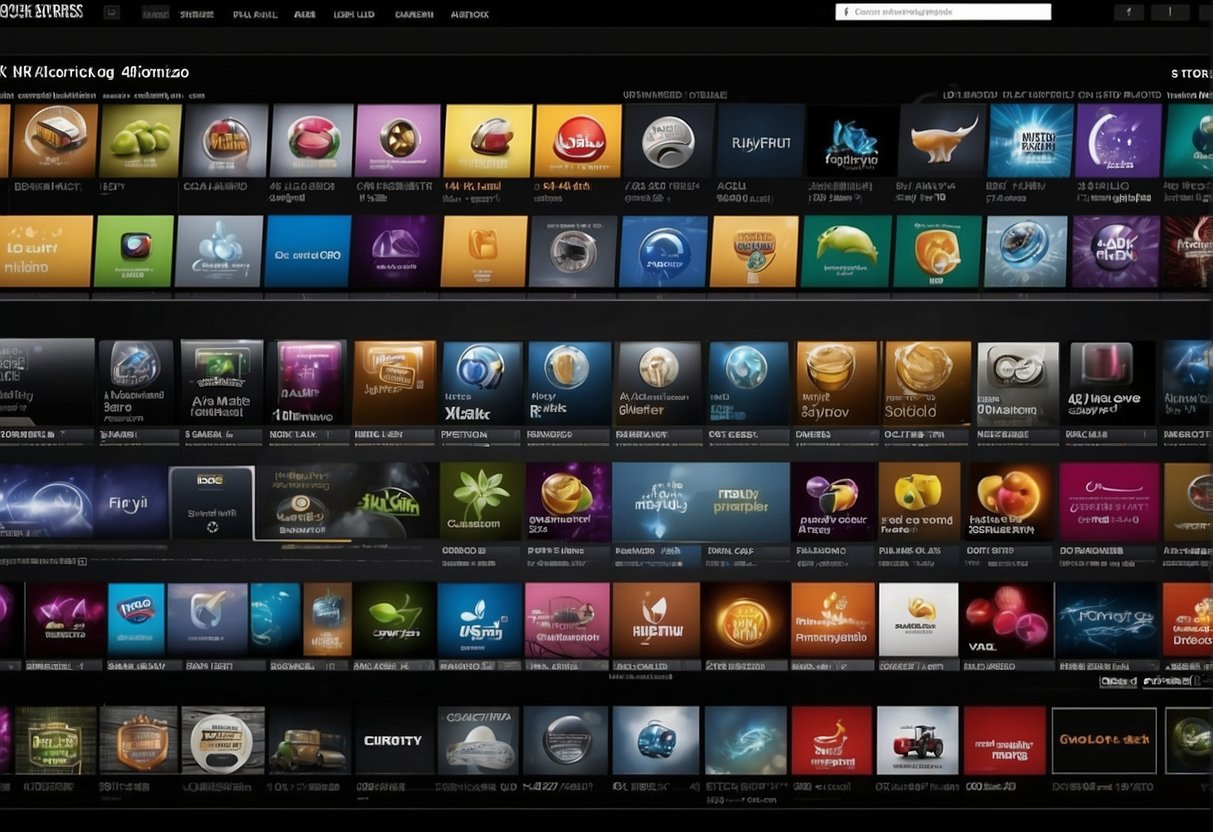Image resolution: width=1213 pixels, height=832 pixels.
Task: Open the black CUROITY app tile
Action: (392, 741)
